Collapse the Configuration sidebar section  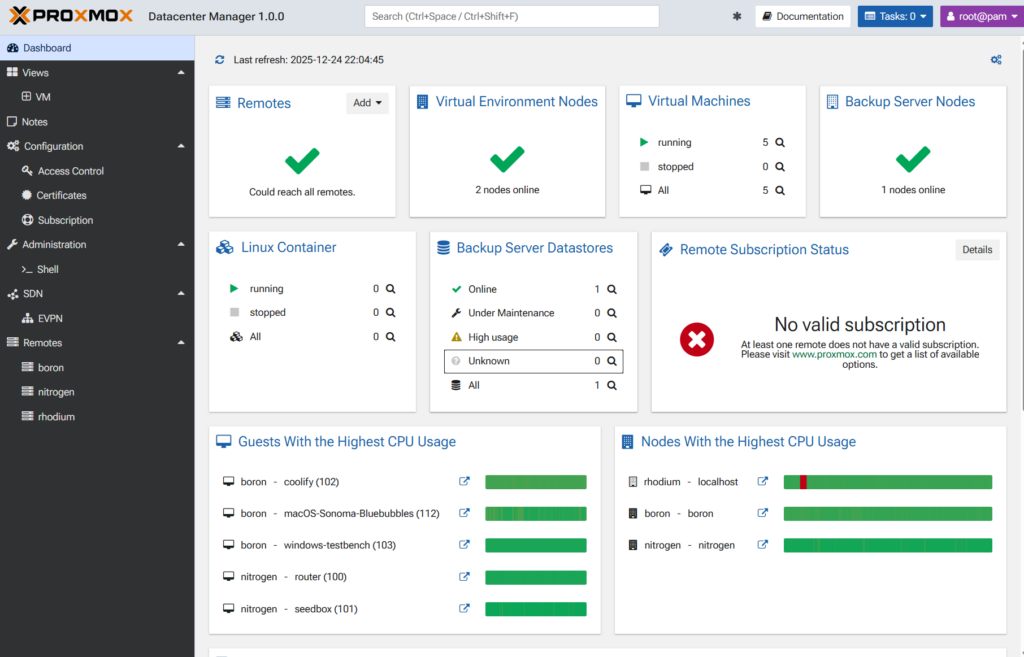tap(181, 147)
